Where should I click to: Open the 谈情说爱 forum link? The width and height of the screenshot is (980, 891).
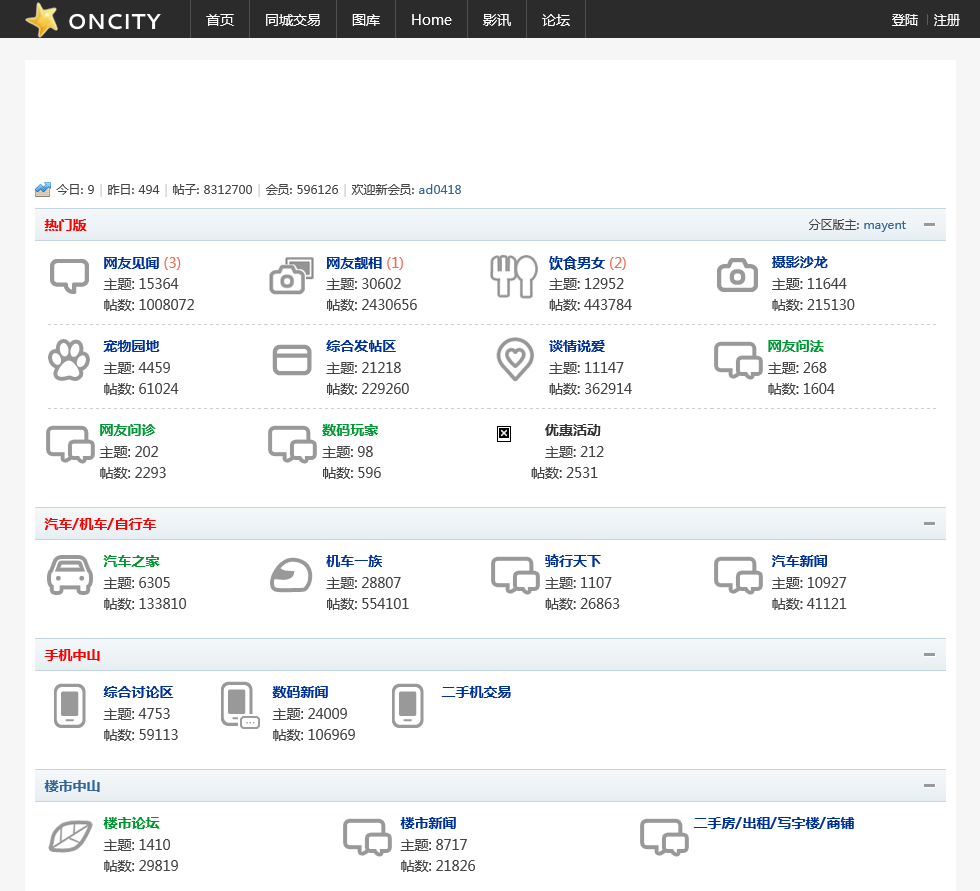point(576,346)
